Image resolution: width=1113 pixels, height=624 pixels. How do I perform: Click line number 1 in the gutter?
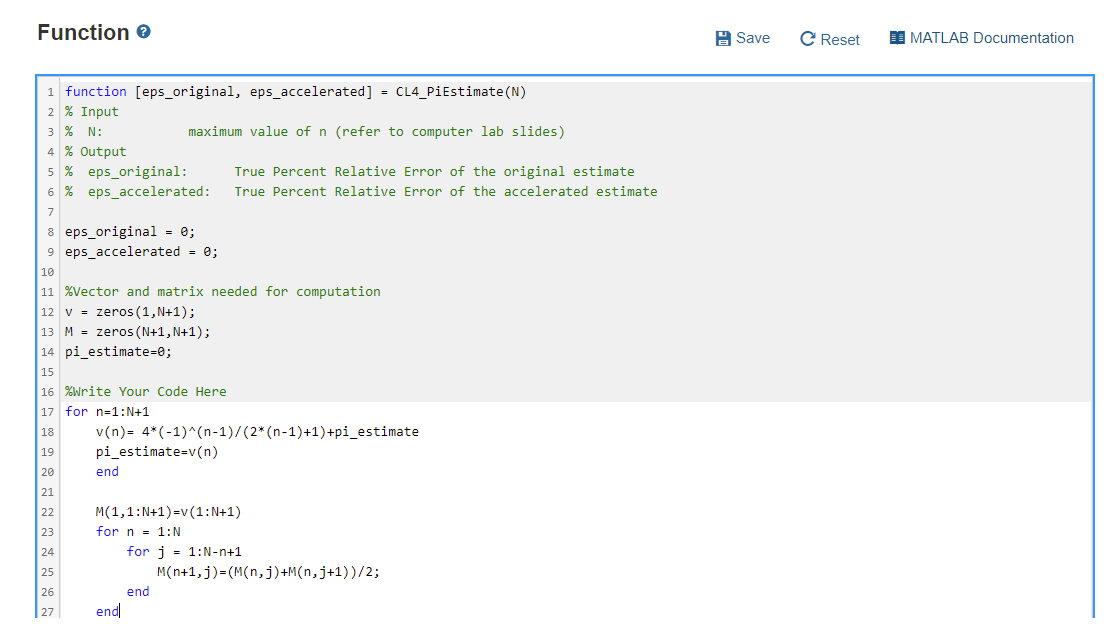point(51,91)
